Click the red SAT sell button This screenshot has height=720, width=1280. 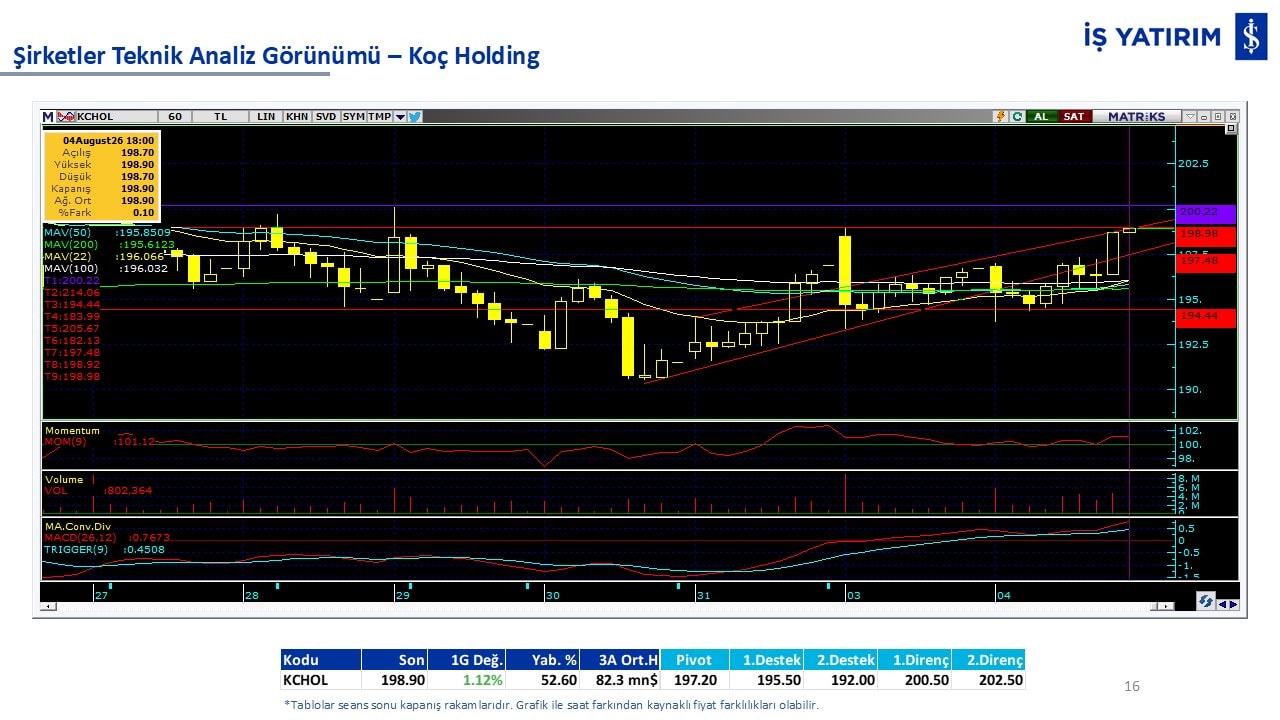tap(1074, 116)
